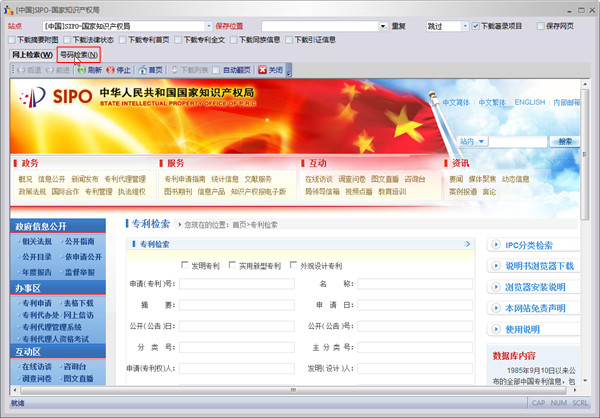Click the arrow icon beside 使用说明

coord(496,329)
